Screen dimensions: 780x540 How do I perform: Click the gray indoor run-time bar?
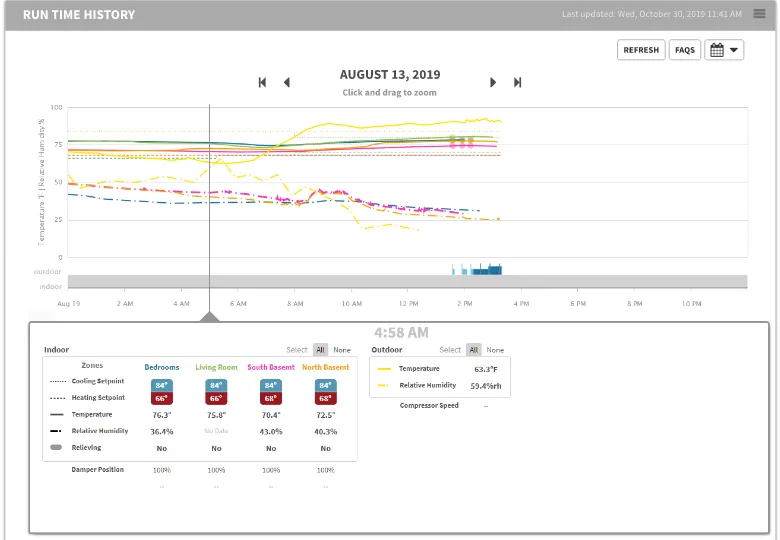point(407,281)
